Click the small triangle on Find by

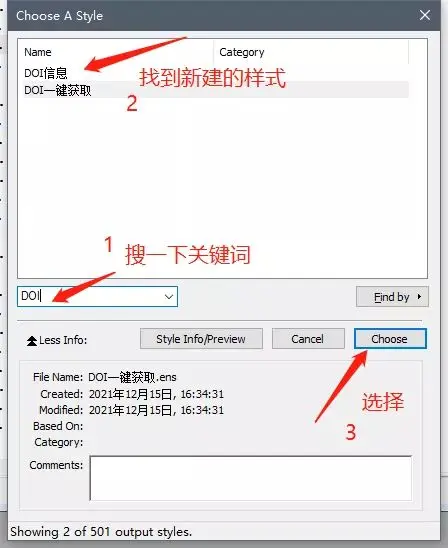tap(419, 296)
